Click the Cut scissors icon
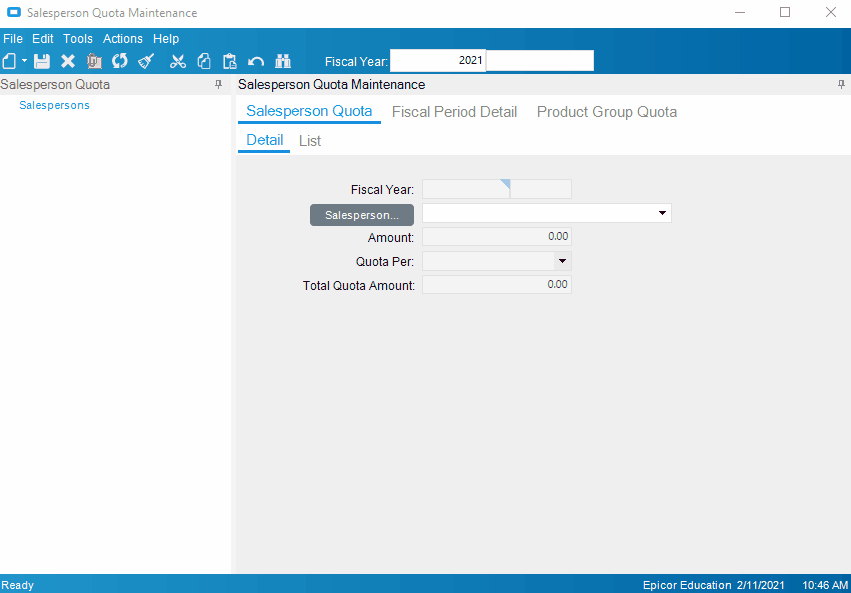 177,61
